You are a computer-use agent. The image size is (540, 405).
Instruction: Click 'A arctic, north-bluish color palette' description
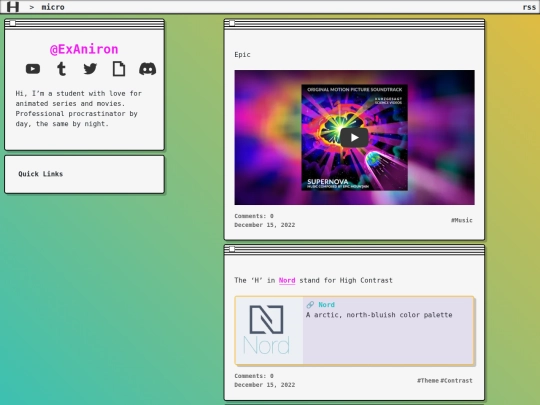379,315
